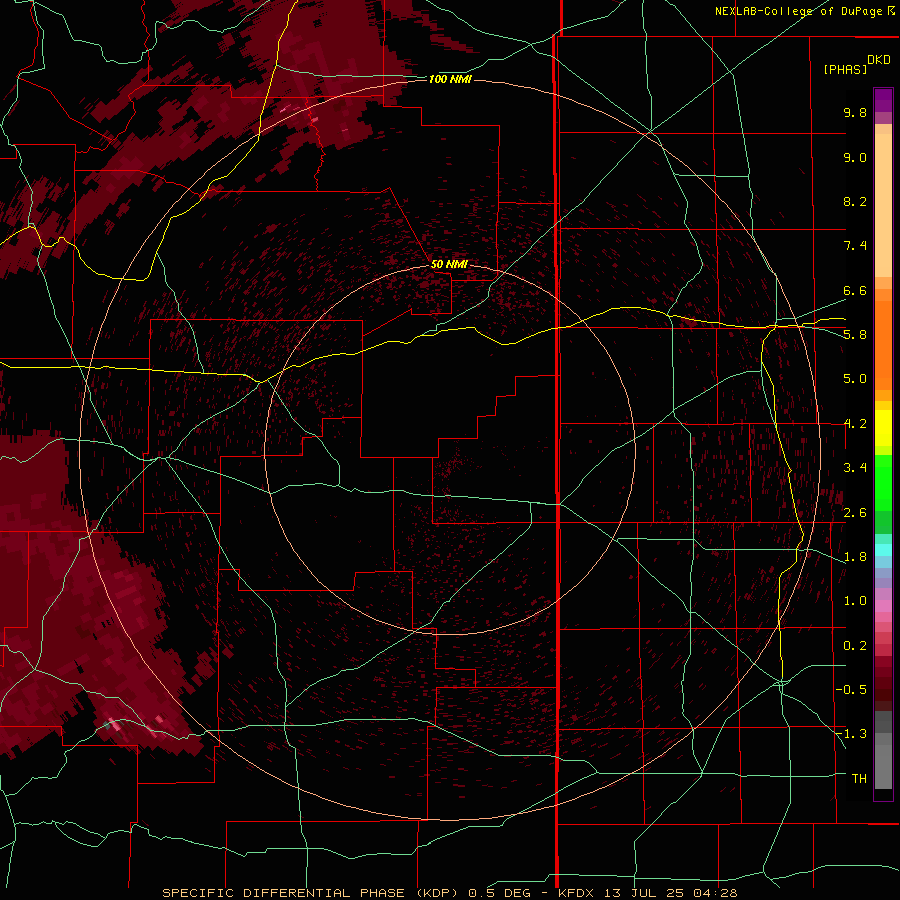Click the 0.2 scale value
Screen dimensions: 900x900
tap(855, 646)
